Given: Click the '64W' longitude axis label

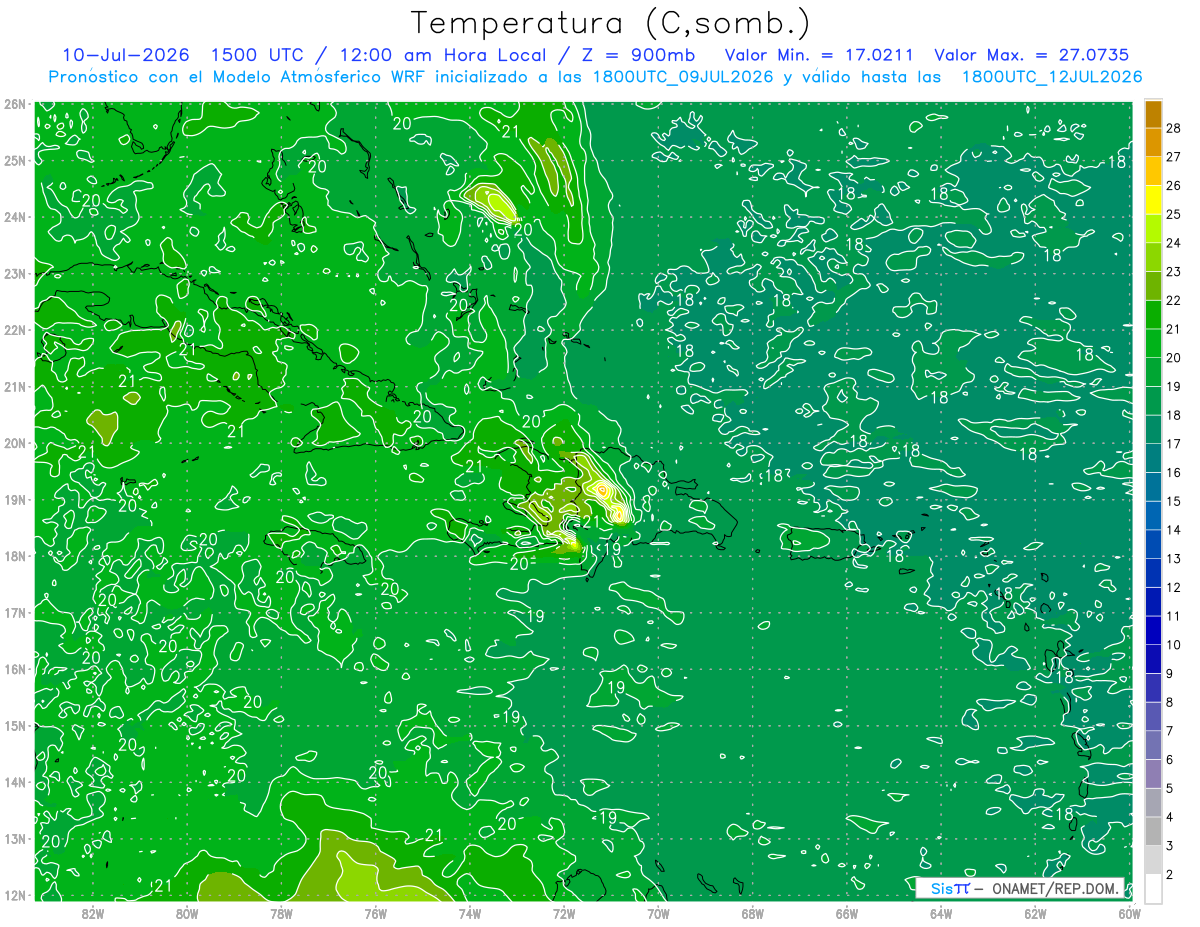Looking at the screenshot, I should (940, 913).
